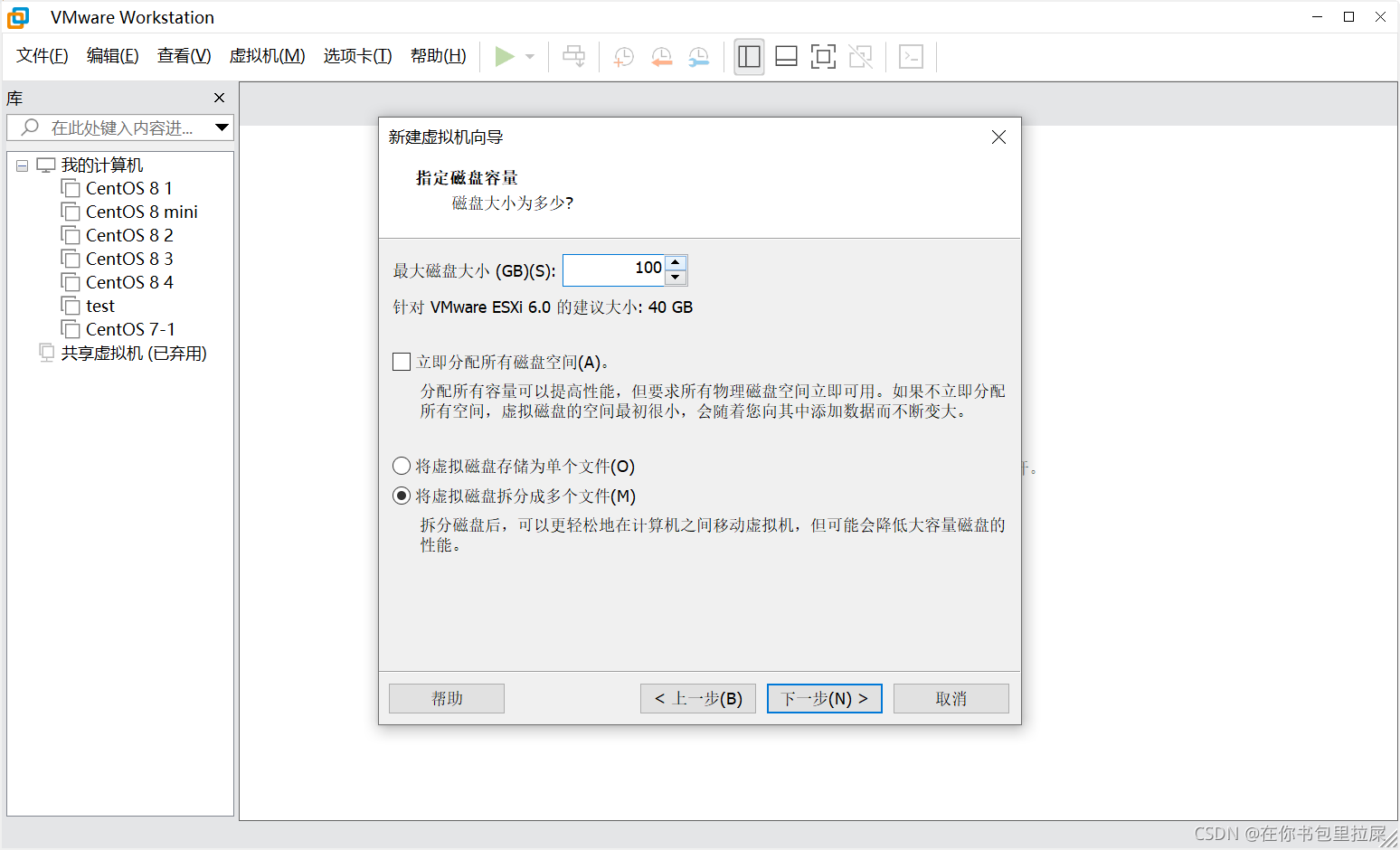1400x850 pixels.
Task: Take a snapshot of the virtual machine
Action: point(622,56)
